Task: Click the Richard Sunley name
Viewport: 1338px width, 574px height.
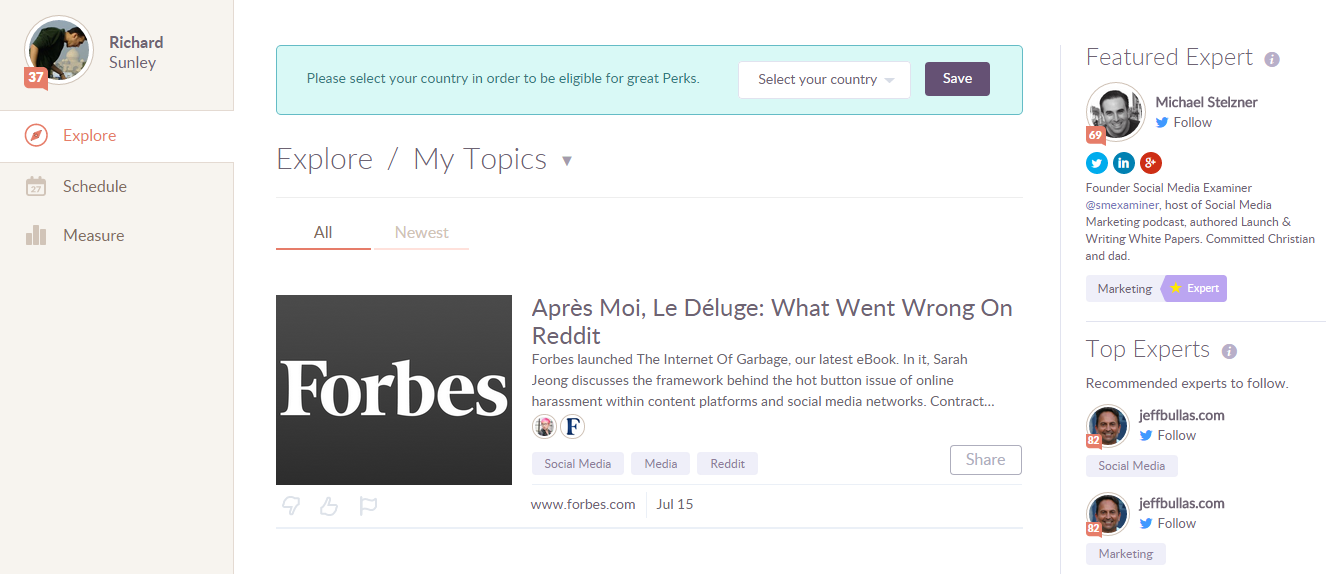Action: (x=136, y=52)
